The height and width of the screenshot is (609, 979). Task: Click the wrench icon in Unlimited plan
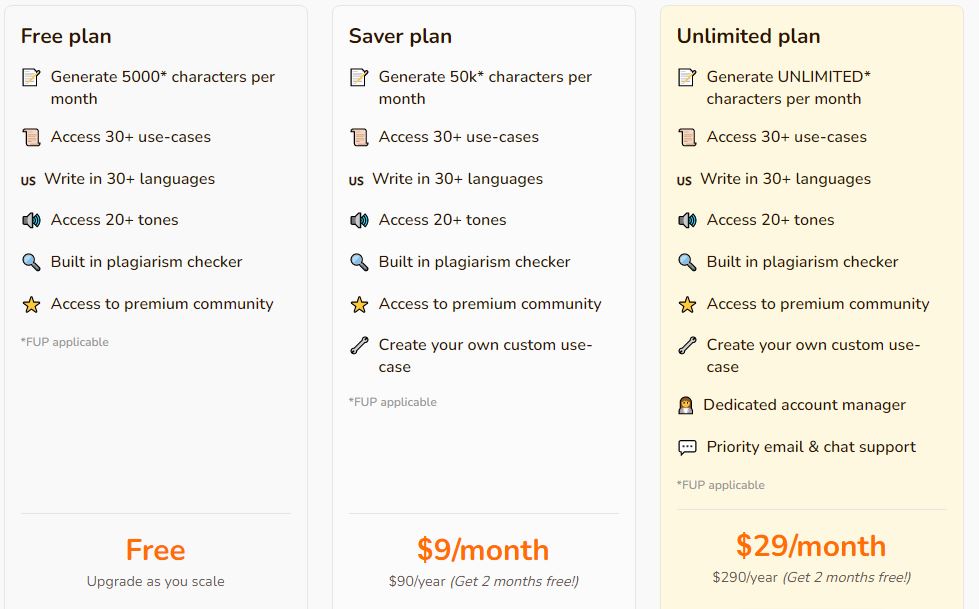point(687,345)
